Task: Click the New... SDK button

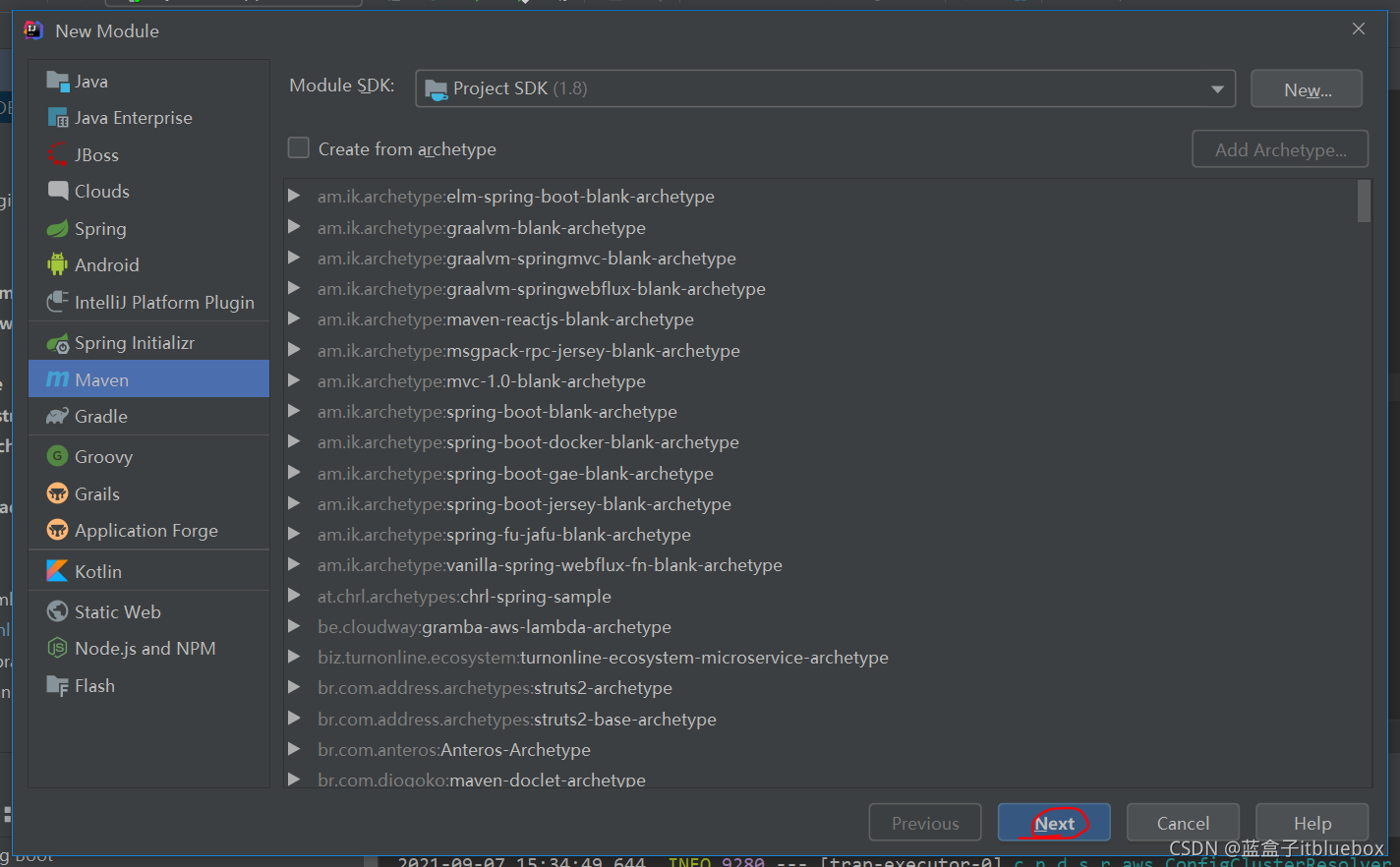Action: pos(1307,89)
